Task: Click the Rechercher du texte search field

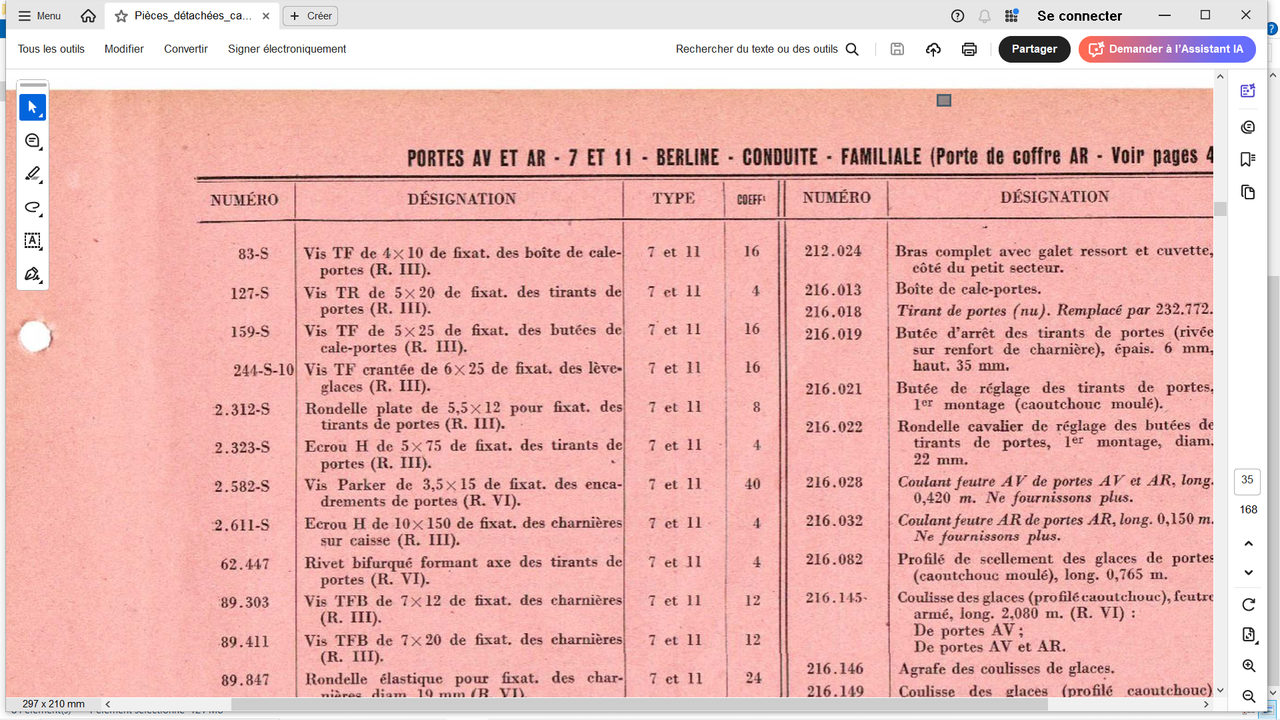Action: click(x=757, y=49)
